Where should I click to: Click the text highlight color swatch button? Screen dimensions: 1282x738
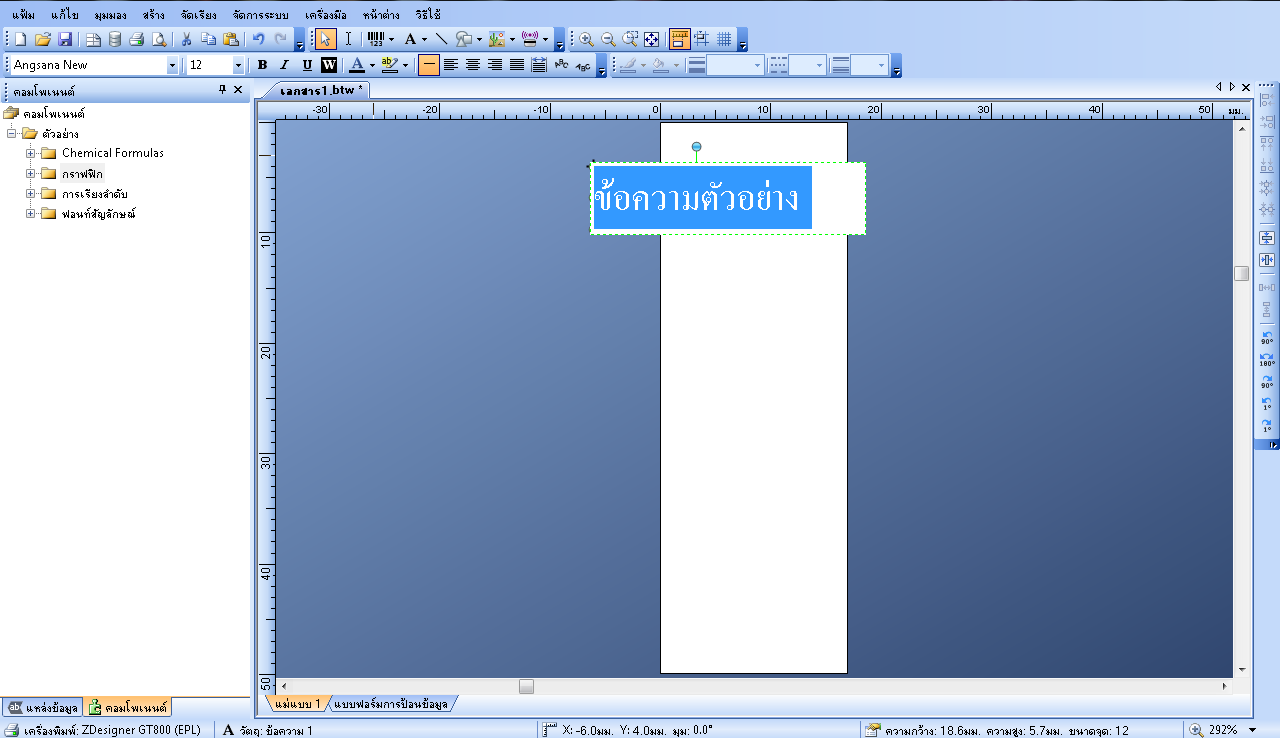390,65
